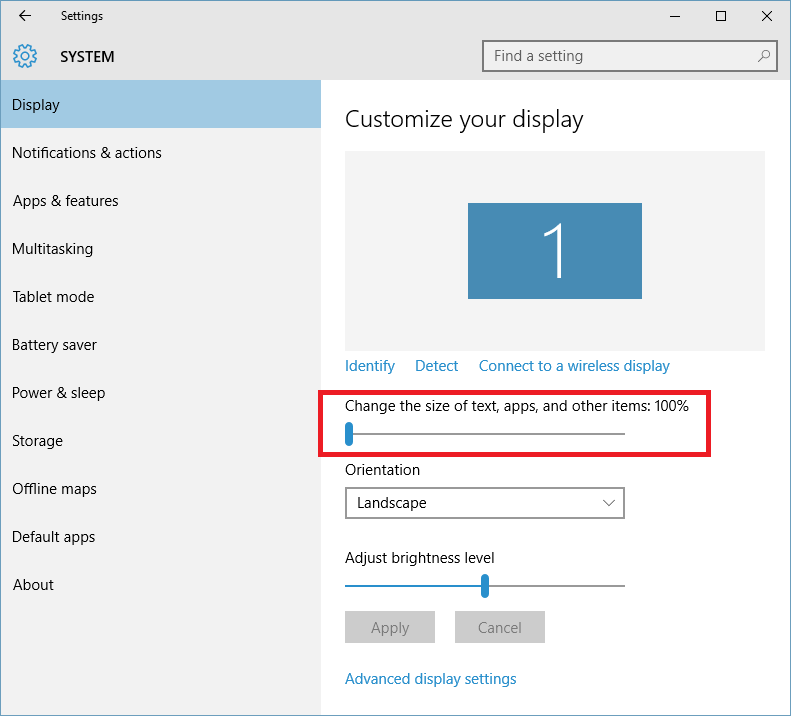Click Connect to a wireless display
This screenshot has height=716, width=791.
(x=574, y=366)
